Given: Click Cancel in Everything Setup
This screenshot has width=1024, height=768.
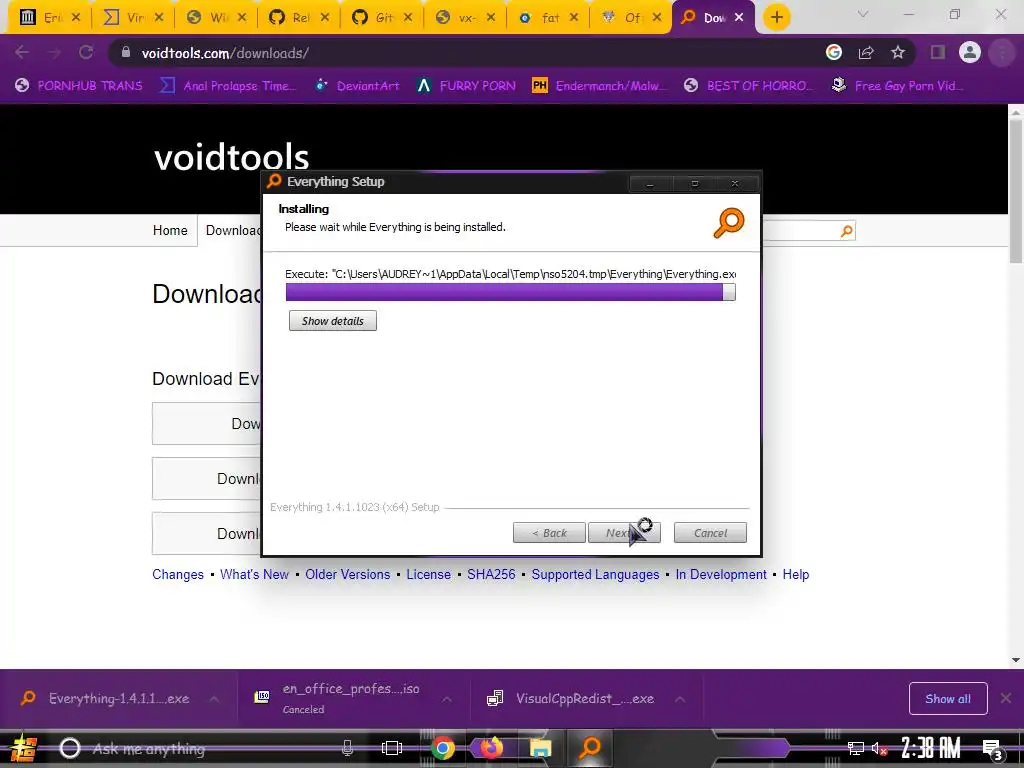Looking at the screenshot, I should [x=710, y=533].
